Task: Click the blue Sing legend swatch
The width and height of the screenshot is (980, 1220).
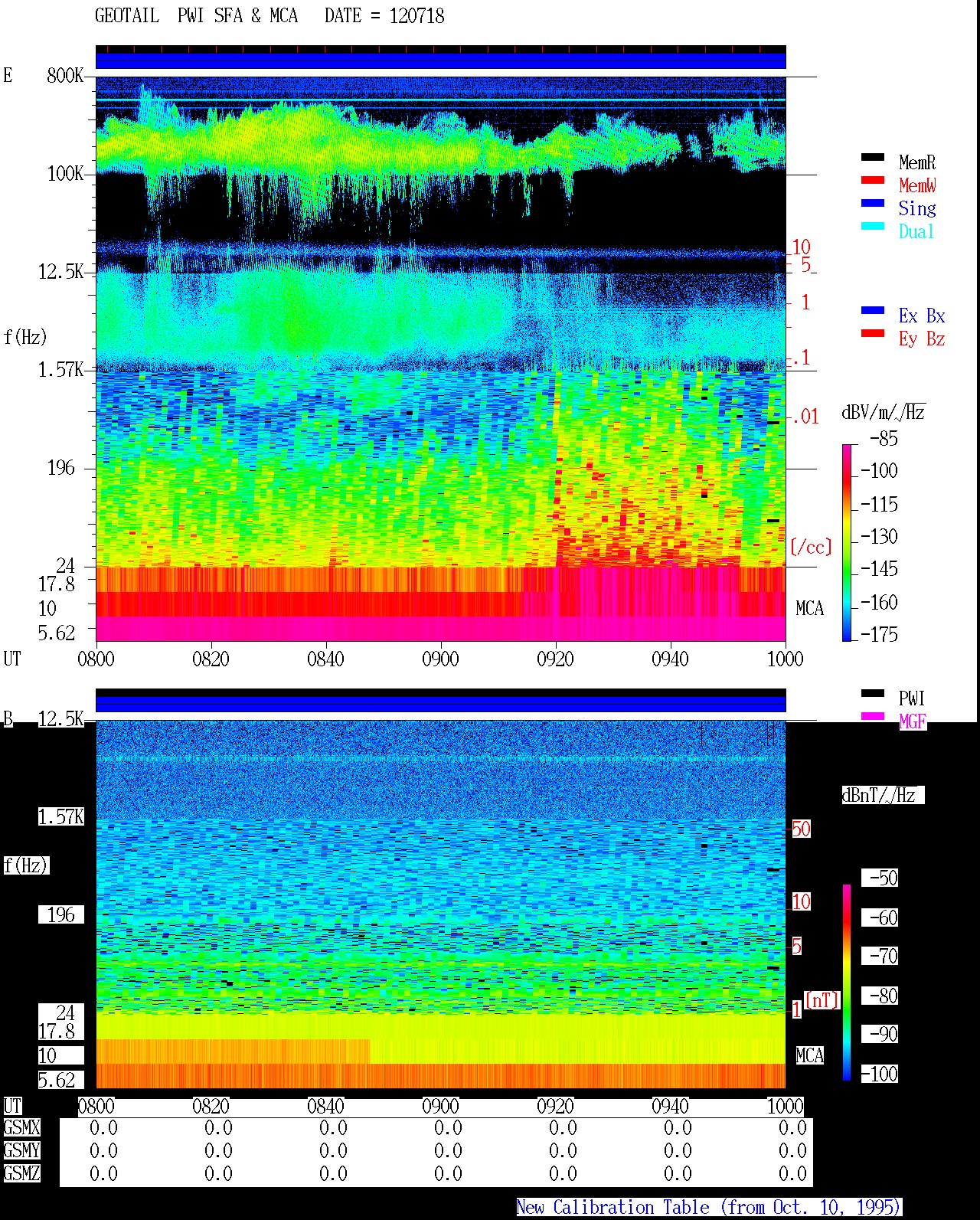Action: pyautogui.click(x=873, y=204)
